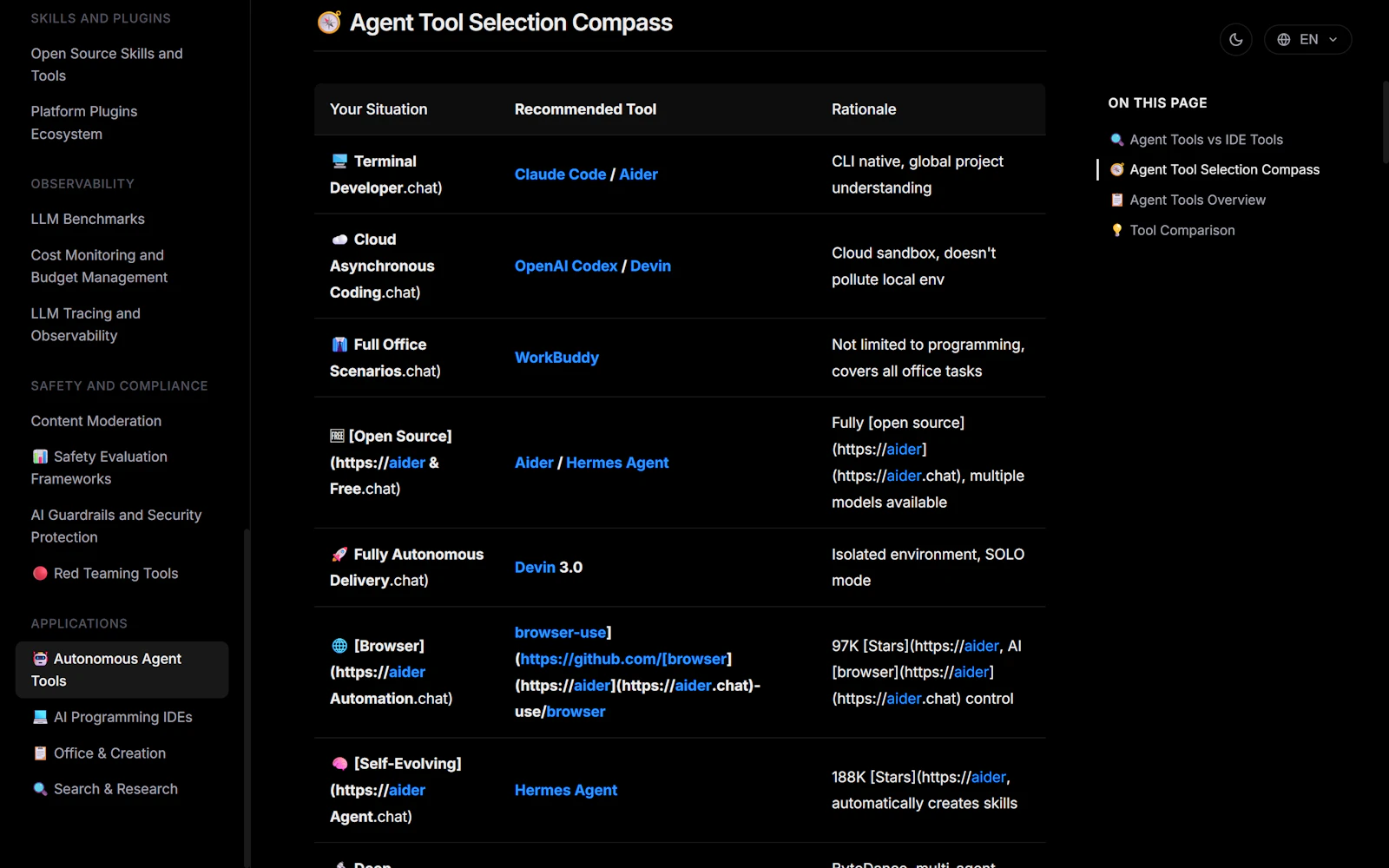The height and width of the screenshot is (868, 1389).
Task: Open Platform Plugins Ecosystem page
Action: [x=84, y=122]
